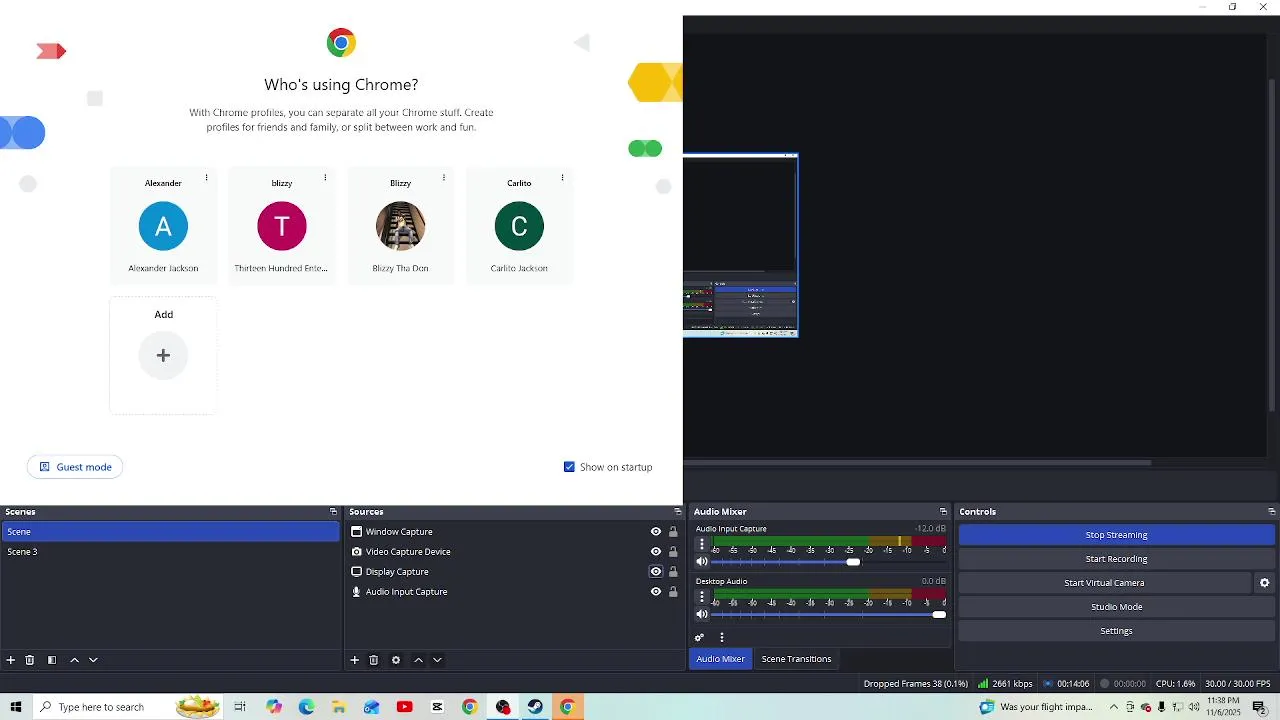The image size is (1280, 720).
Task: Select Alexander profile avatar in Chrome
Action: pyautogui.click(x=163, y=226)
